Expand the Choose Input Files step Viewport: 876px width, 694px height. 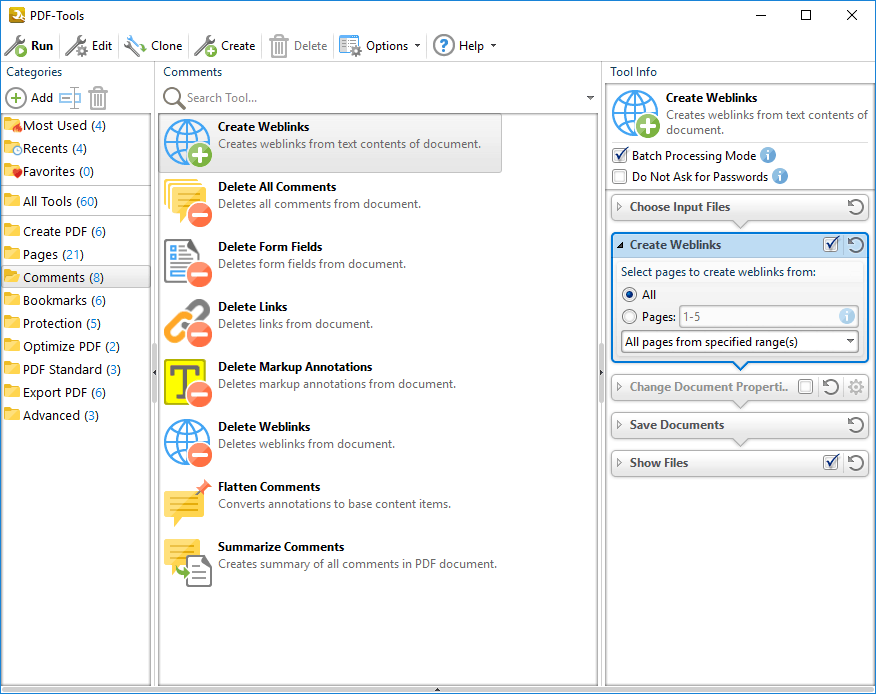tap(619, 207)
